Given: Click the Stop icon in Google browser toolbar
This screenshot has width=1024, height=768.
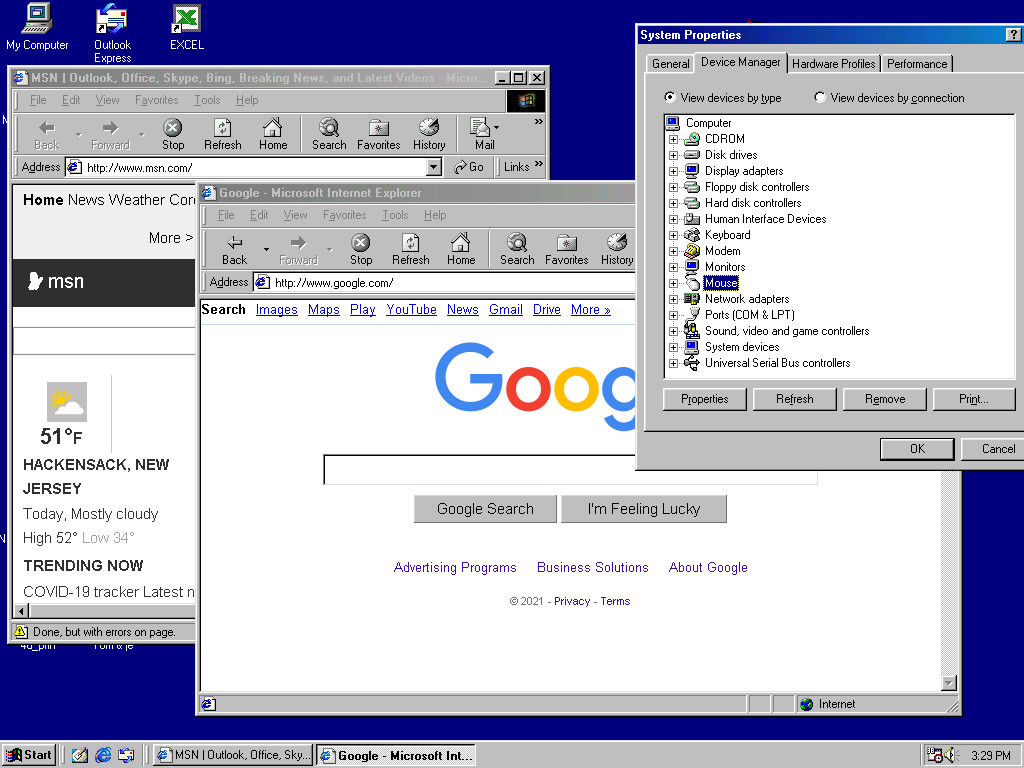Looking at the screenshot, I should [361, 243].
